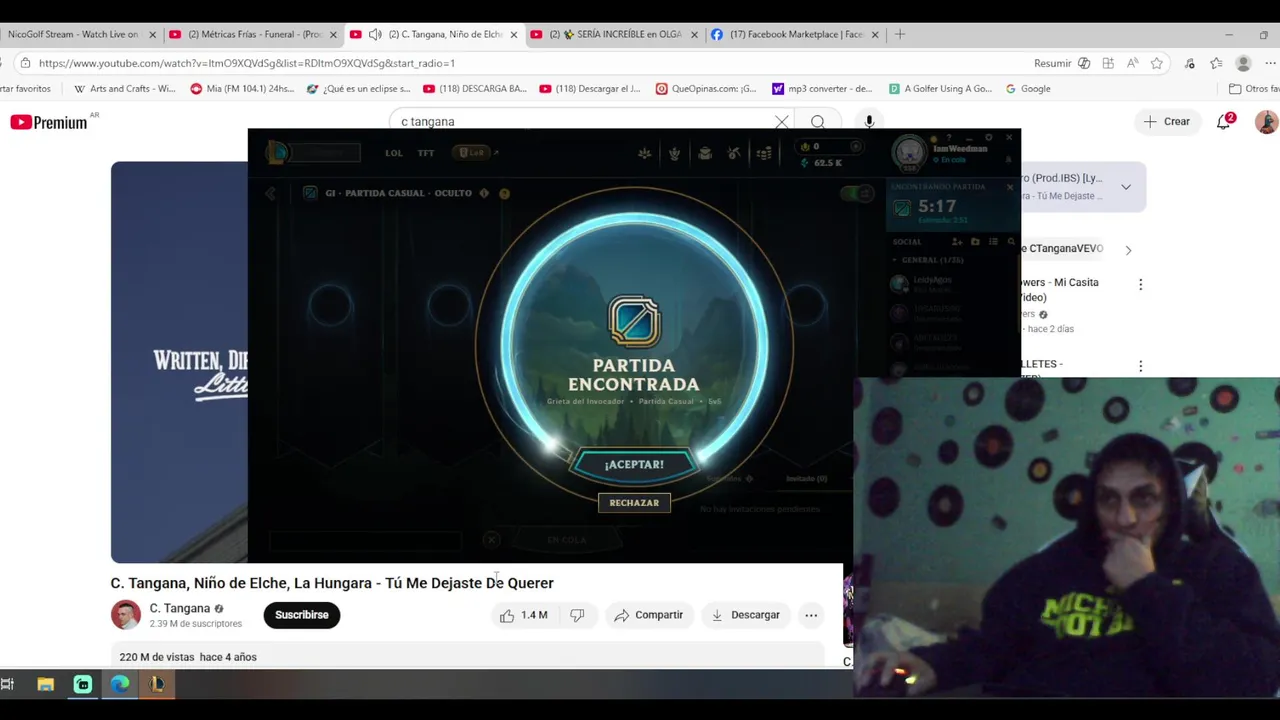Image resolution: width=1280 pixels, height=720 pixels.
Task: Click the Descargar download button
Action: [x=746, y=615]
